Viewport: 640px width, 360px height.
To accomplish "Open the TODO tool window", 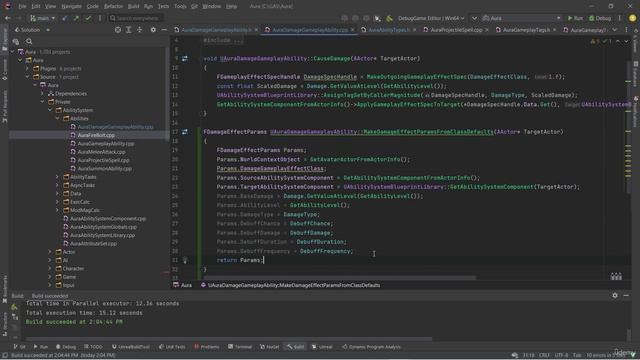I will click(x=93, y=347).
